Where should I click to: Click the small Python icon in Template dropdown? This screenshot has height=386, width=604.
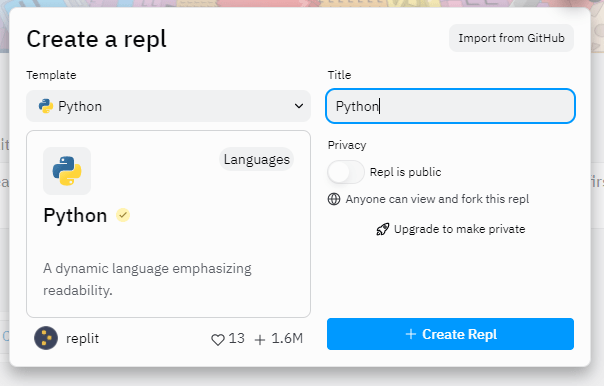point(46,106)
